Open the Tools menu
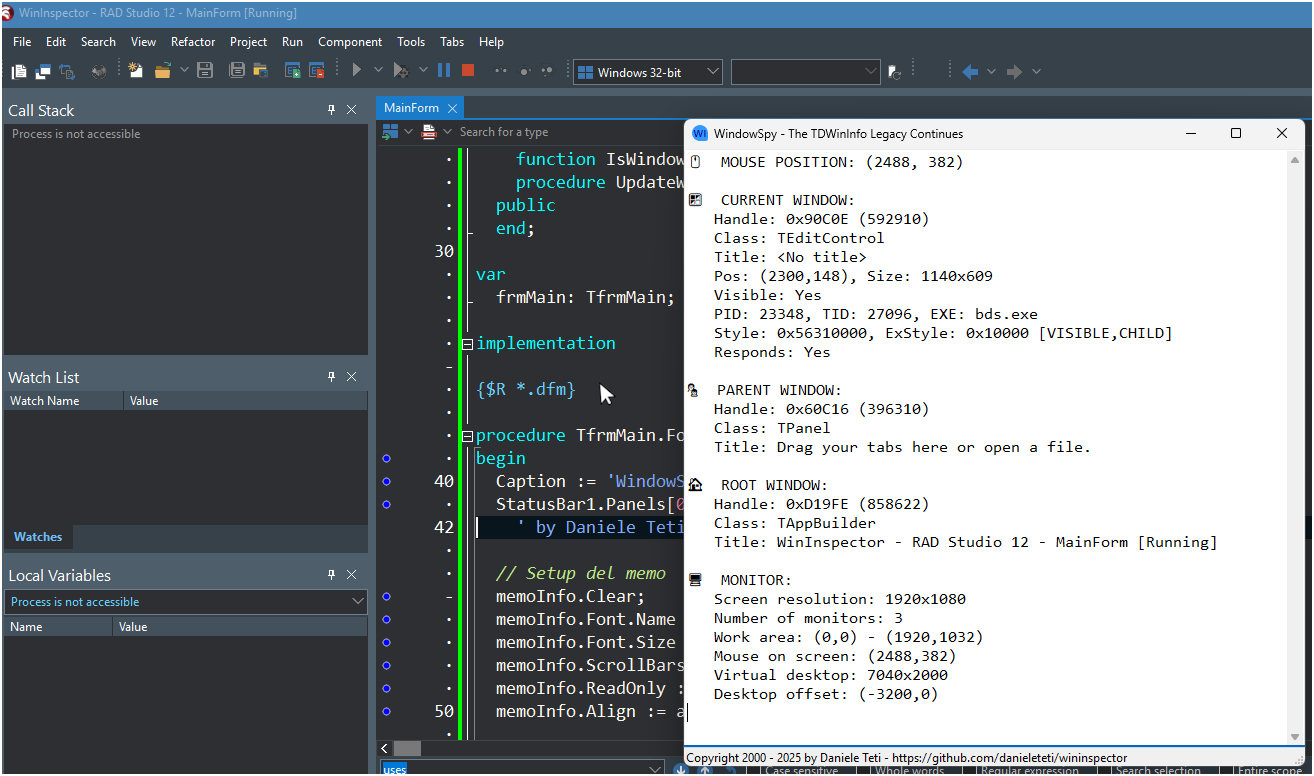 pos(411,42)
